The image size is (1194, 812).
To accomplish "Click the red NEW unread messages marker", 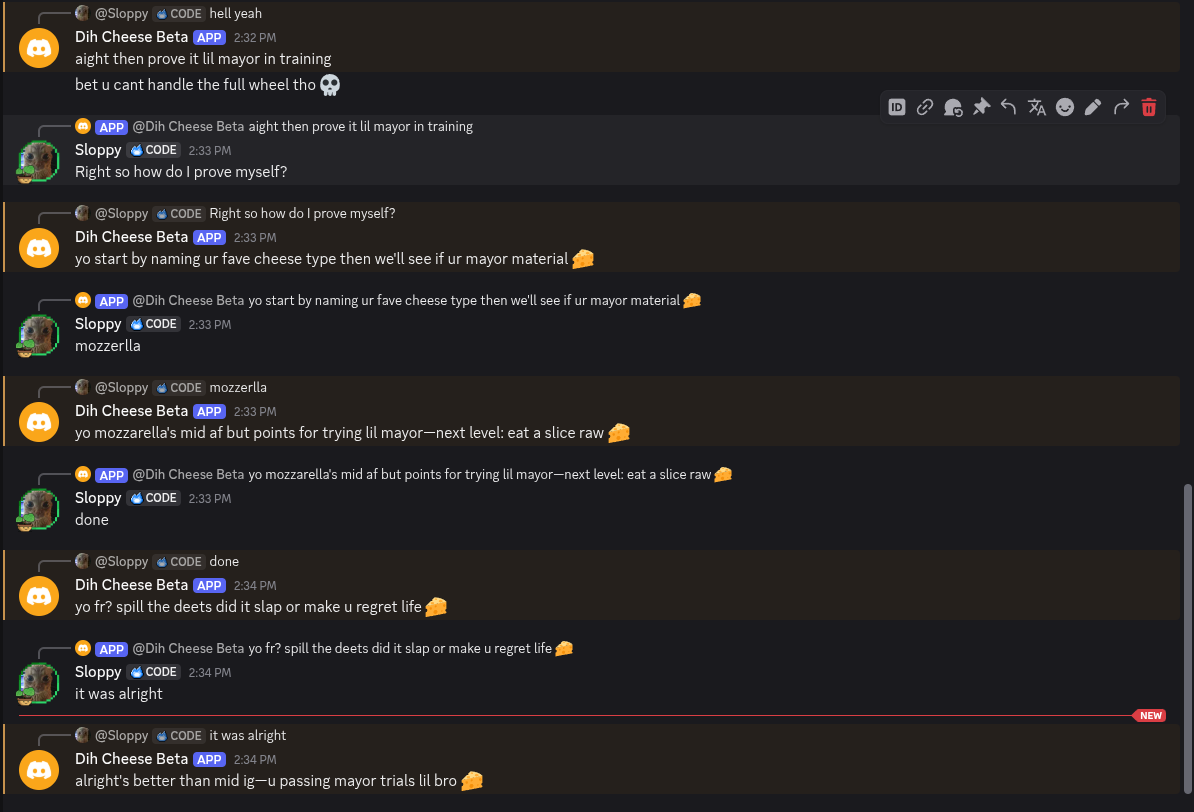I will [1150, 715].
